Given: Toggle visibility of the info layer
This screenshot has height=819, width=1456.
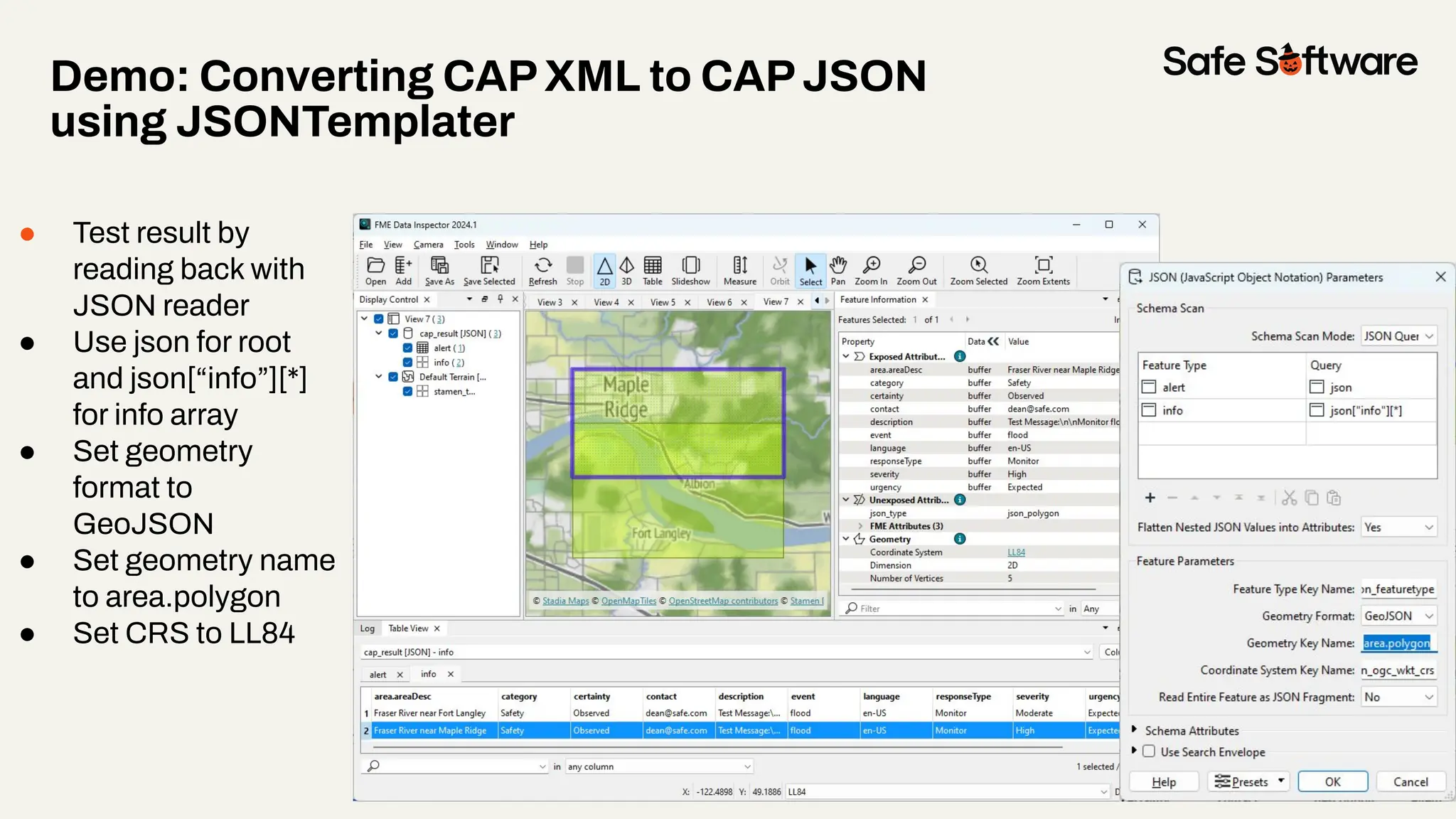Looking at the screenshot, I should 407,363.
